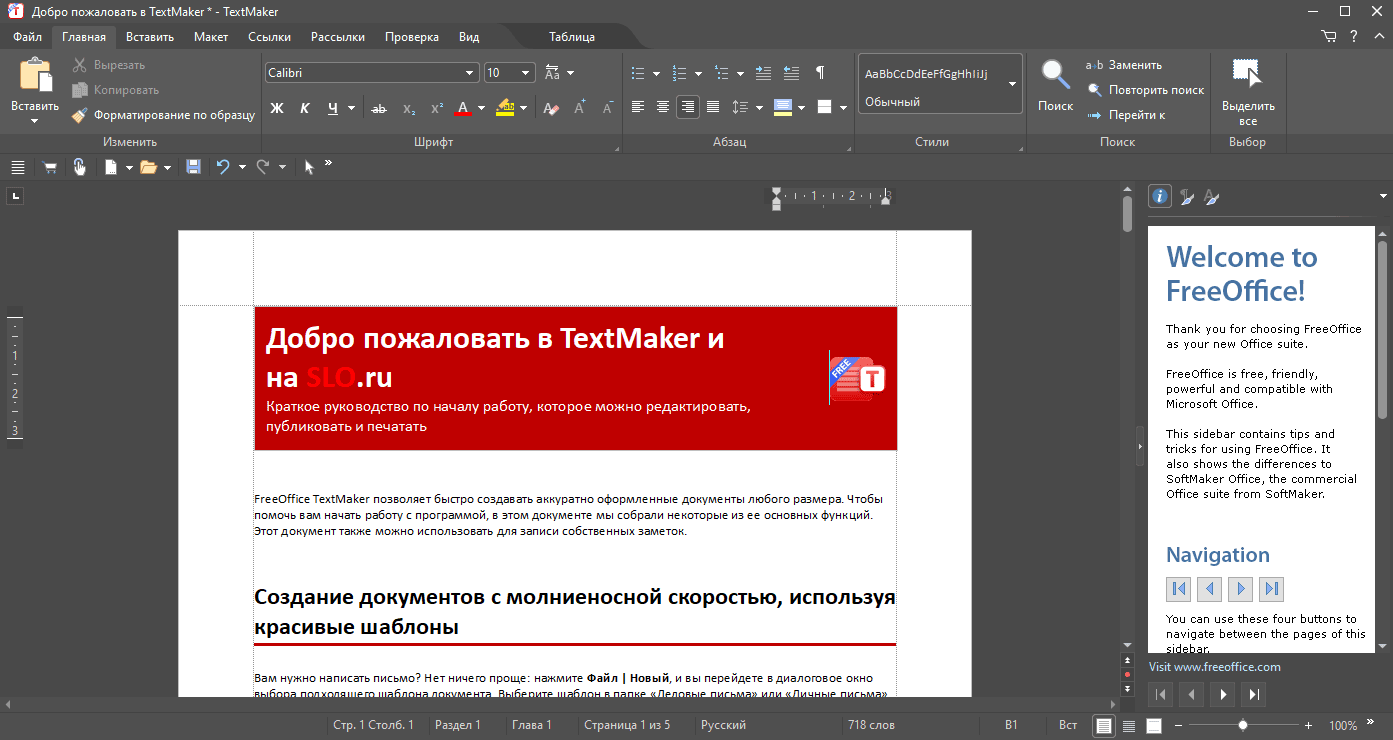Switch to the Ссылки ribbon tab
Viewport: 1393px width, 740px height.
click(269, 37)
